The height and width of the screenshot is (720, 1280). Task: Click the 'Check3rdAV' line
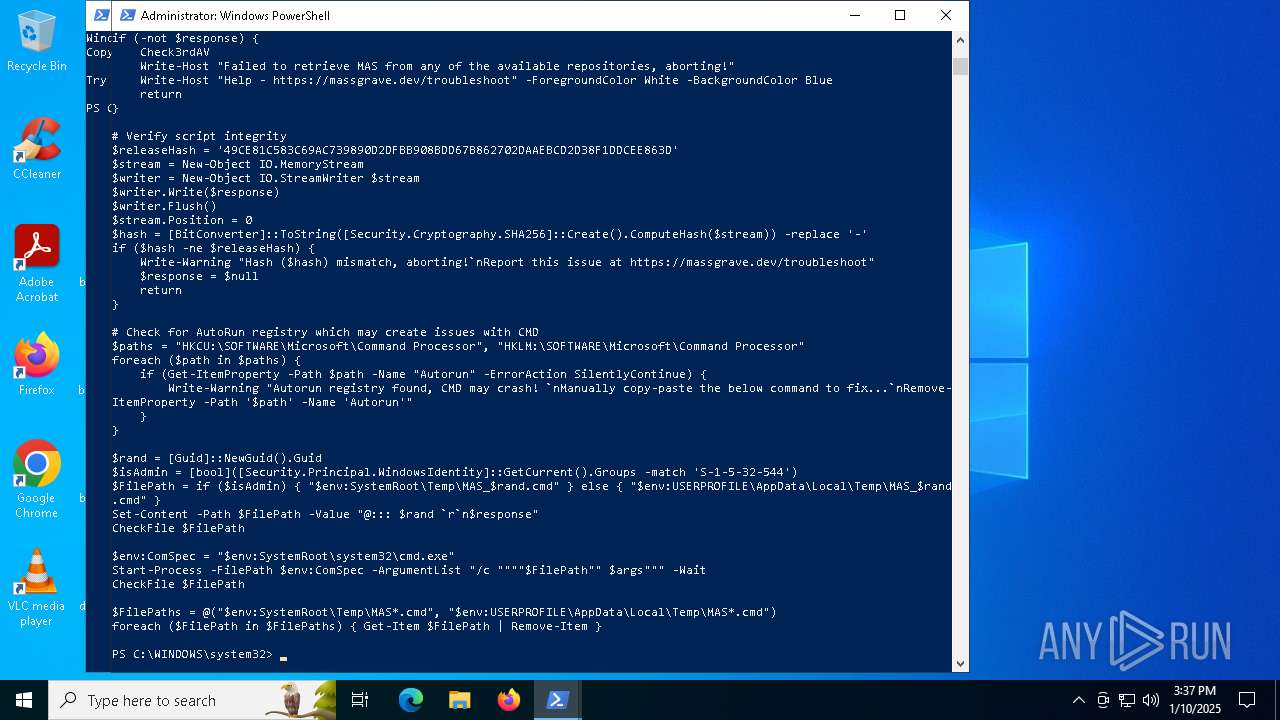[175, 52]
